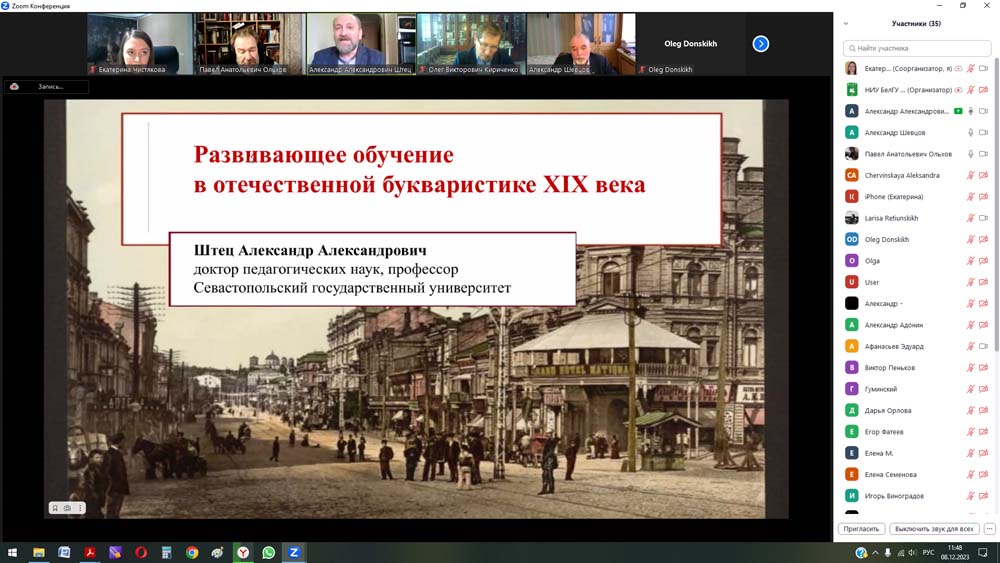Select Larisa Retiunskikh in the participants list
The height and width of the screenshot is (563, 1000).
[891, 218]
